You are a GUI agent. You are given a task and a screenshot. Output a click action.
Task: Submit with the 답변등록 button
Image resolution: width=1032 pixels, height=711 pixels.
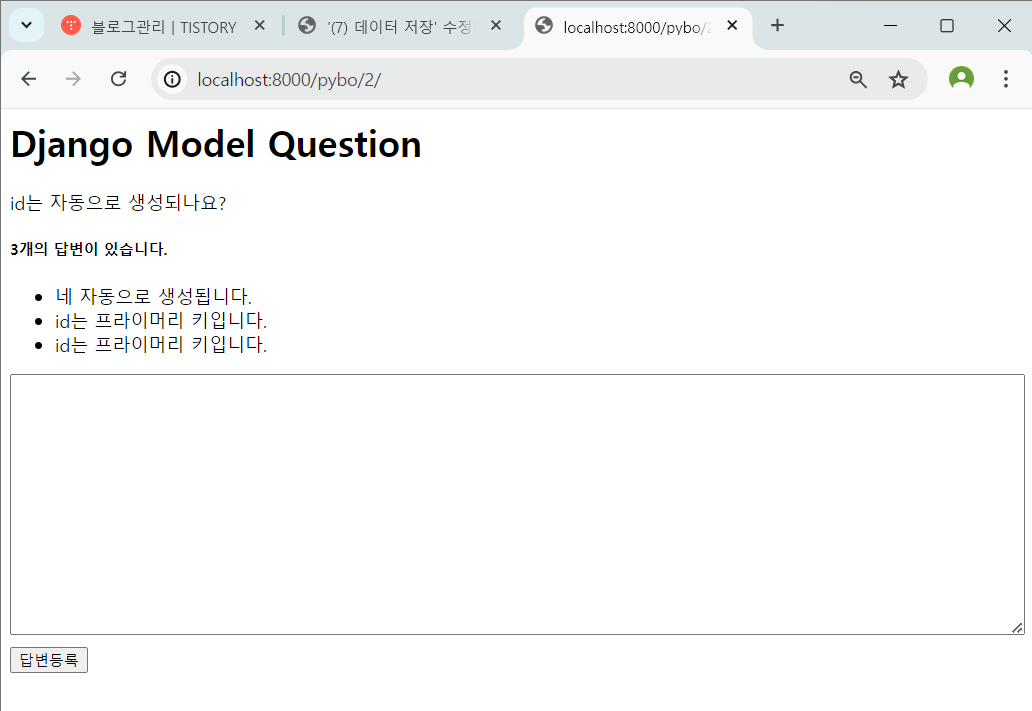49,660
